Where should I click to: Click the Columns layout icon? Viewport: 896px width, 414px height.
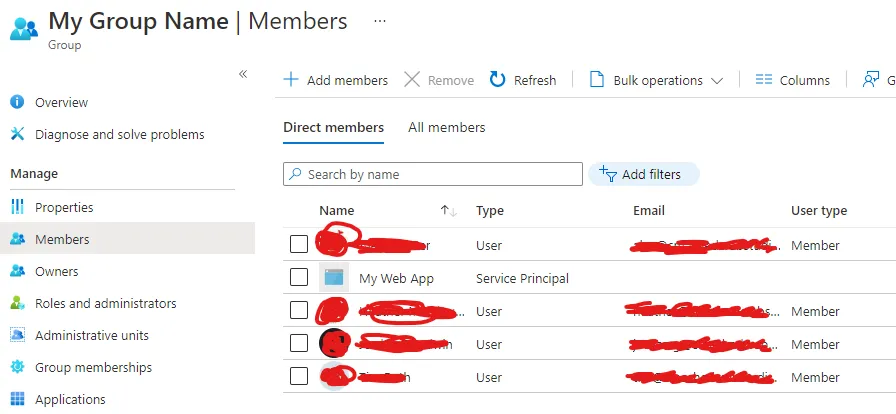[x=764, y=80]
